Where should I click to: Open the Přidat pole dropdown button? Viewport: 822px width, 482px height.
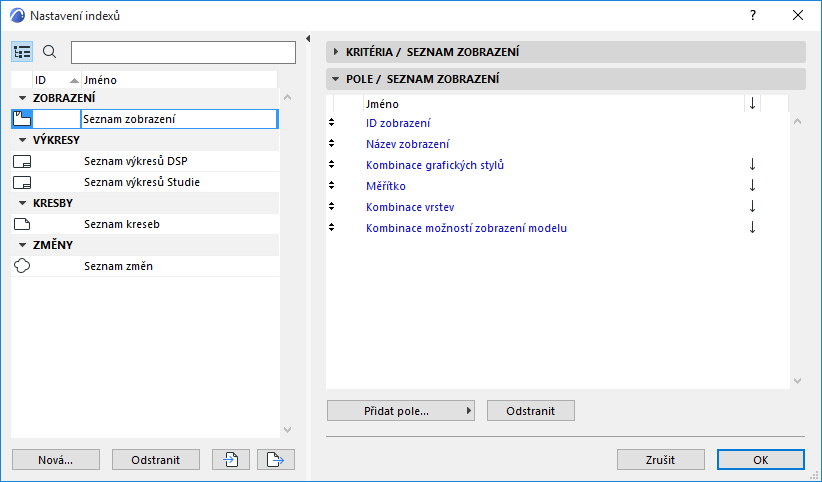pos(401,411)
